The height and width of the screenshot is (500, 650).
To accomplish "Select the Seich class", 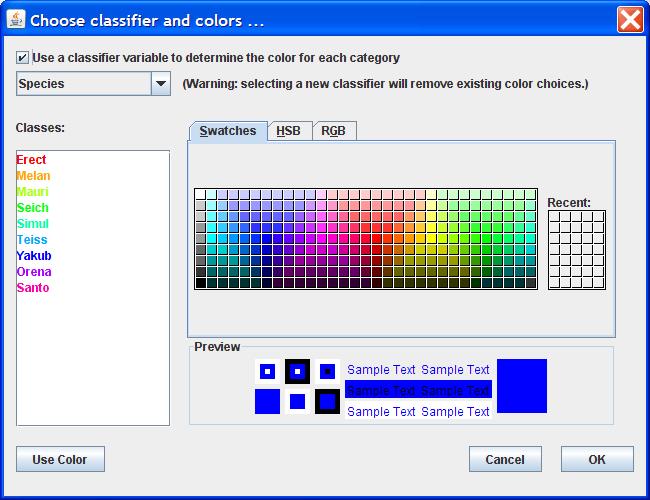I will [x=32, y=208].
